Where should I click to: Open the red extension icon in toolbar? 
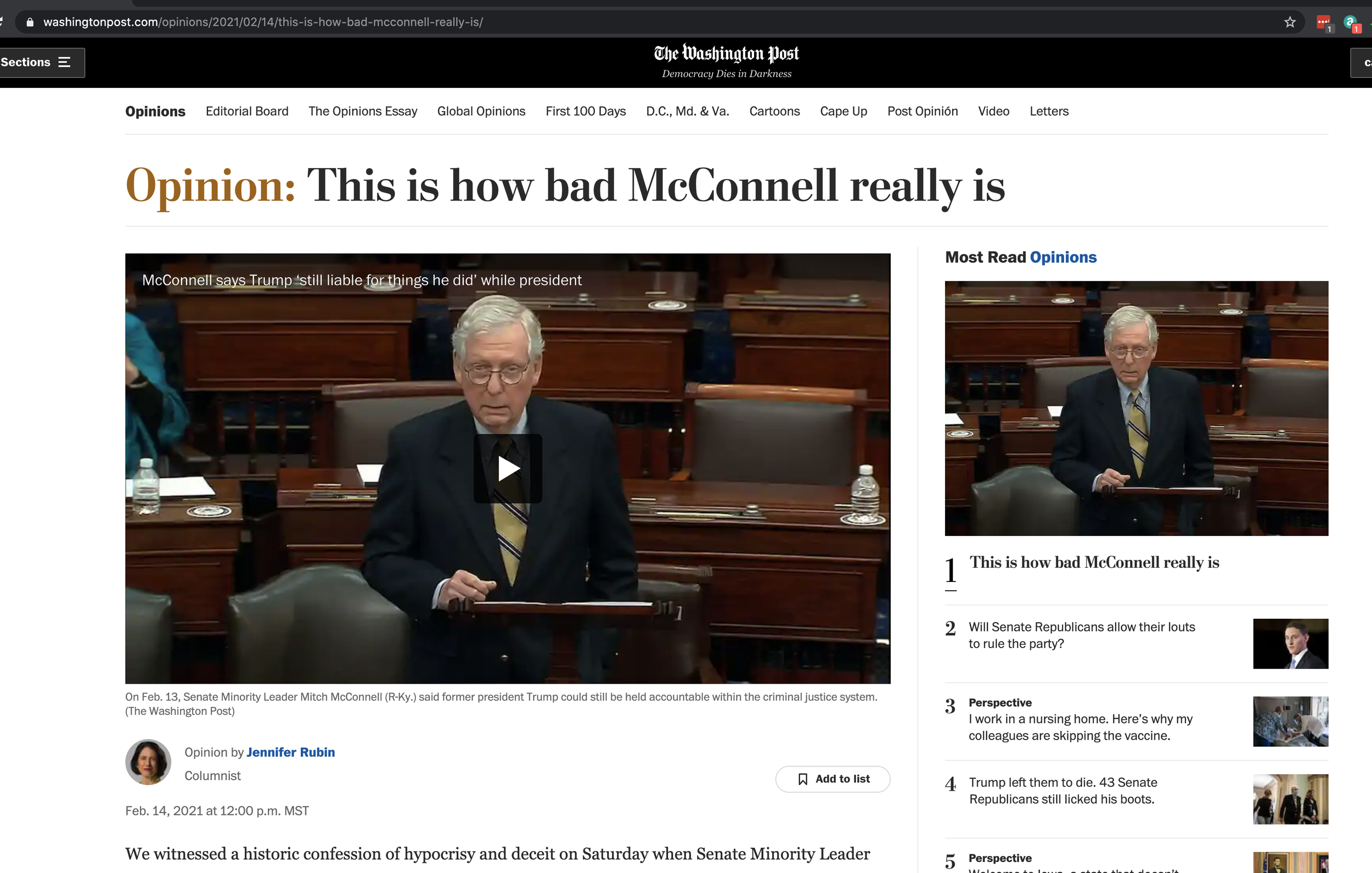(x=1324, y=23)
